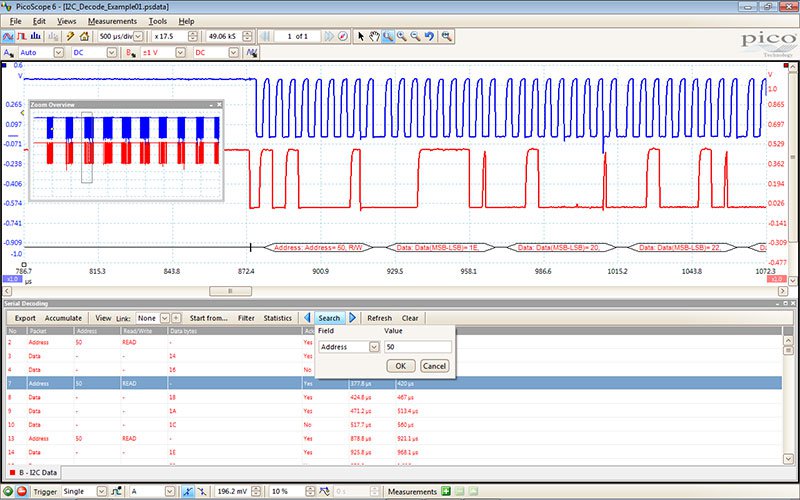The height and width of the screenshot is (500, 800).
Task: Toggle the Statistics view
Action: pyautogui.click(x=278, y=318)
